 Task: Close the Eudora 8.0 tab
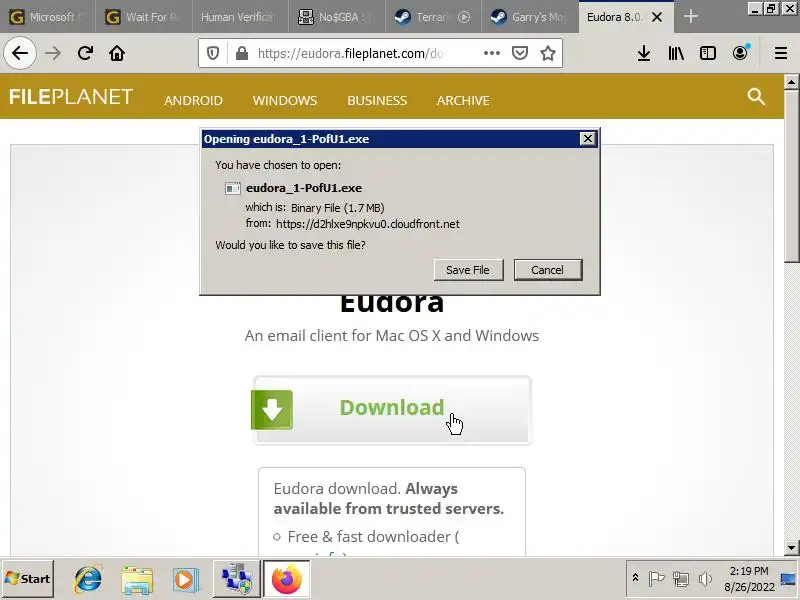pos(657,17)
